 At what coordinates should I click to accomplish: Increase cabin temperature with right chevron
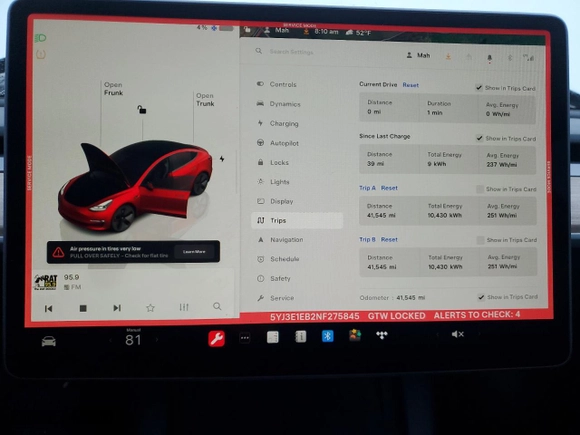tap(156, 340)
